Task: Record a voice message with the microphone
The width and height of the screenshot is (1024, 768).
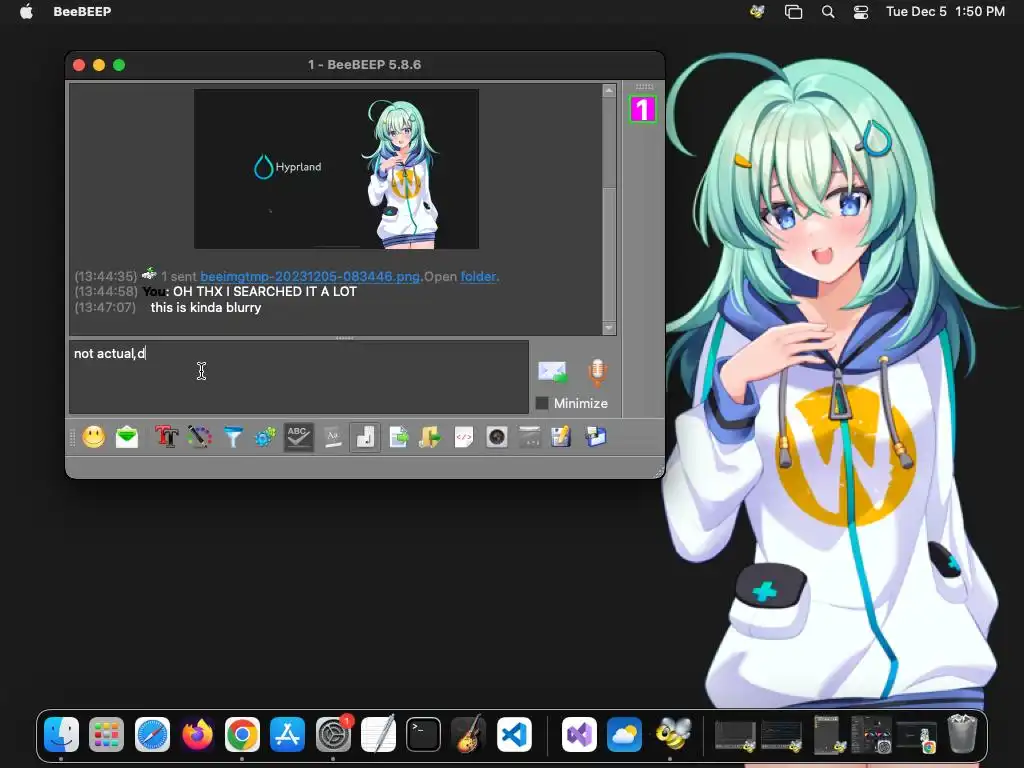Action: point(597,372)
